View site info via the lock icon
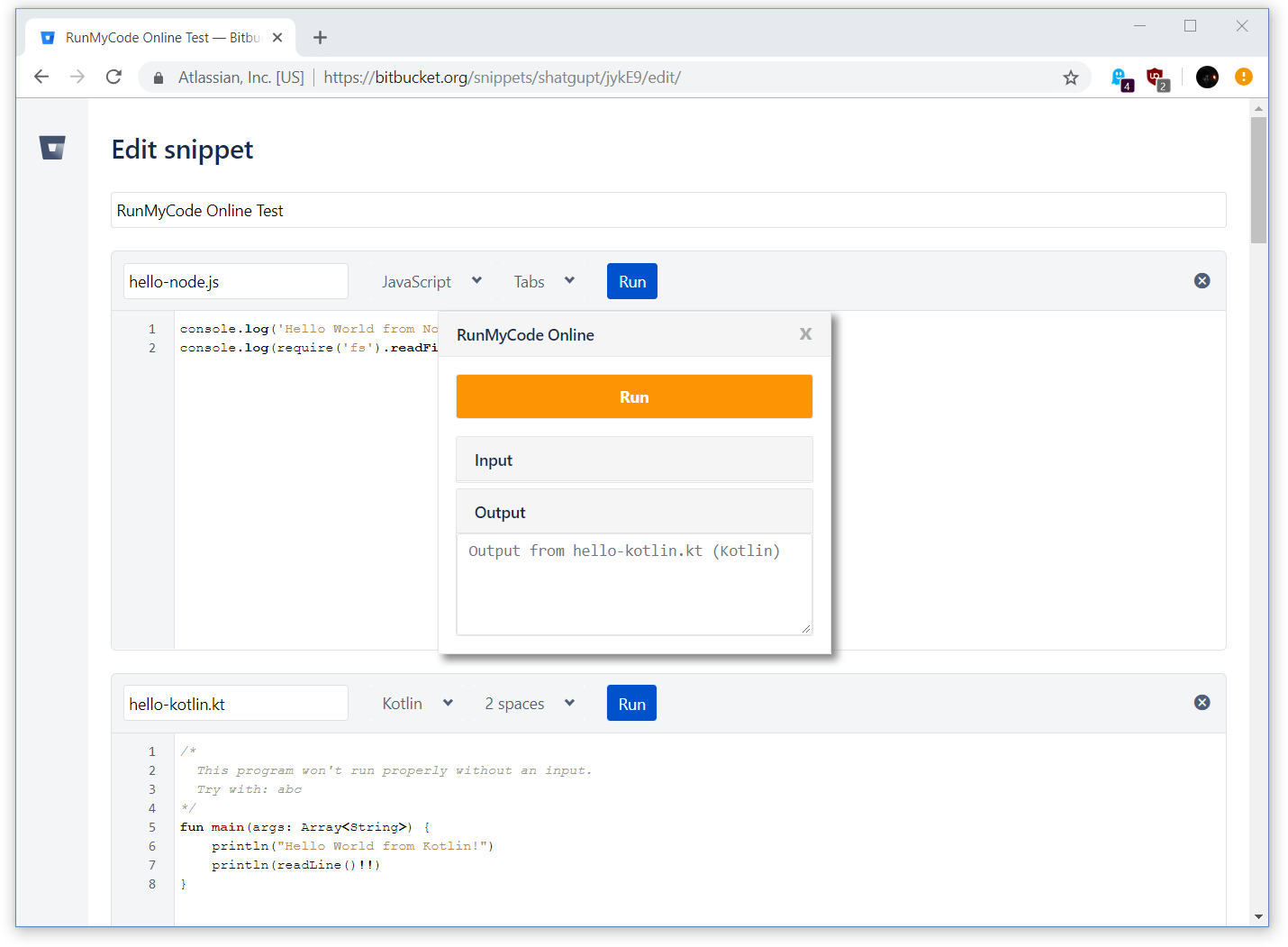Image resolution: width=1288 pixels, height=947 pixels. pos(159,77)
